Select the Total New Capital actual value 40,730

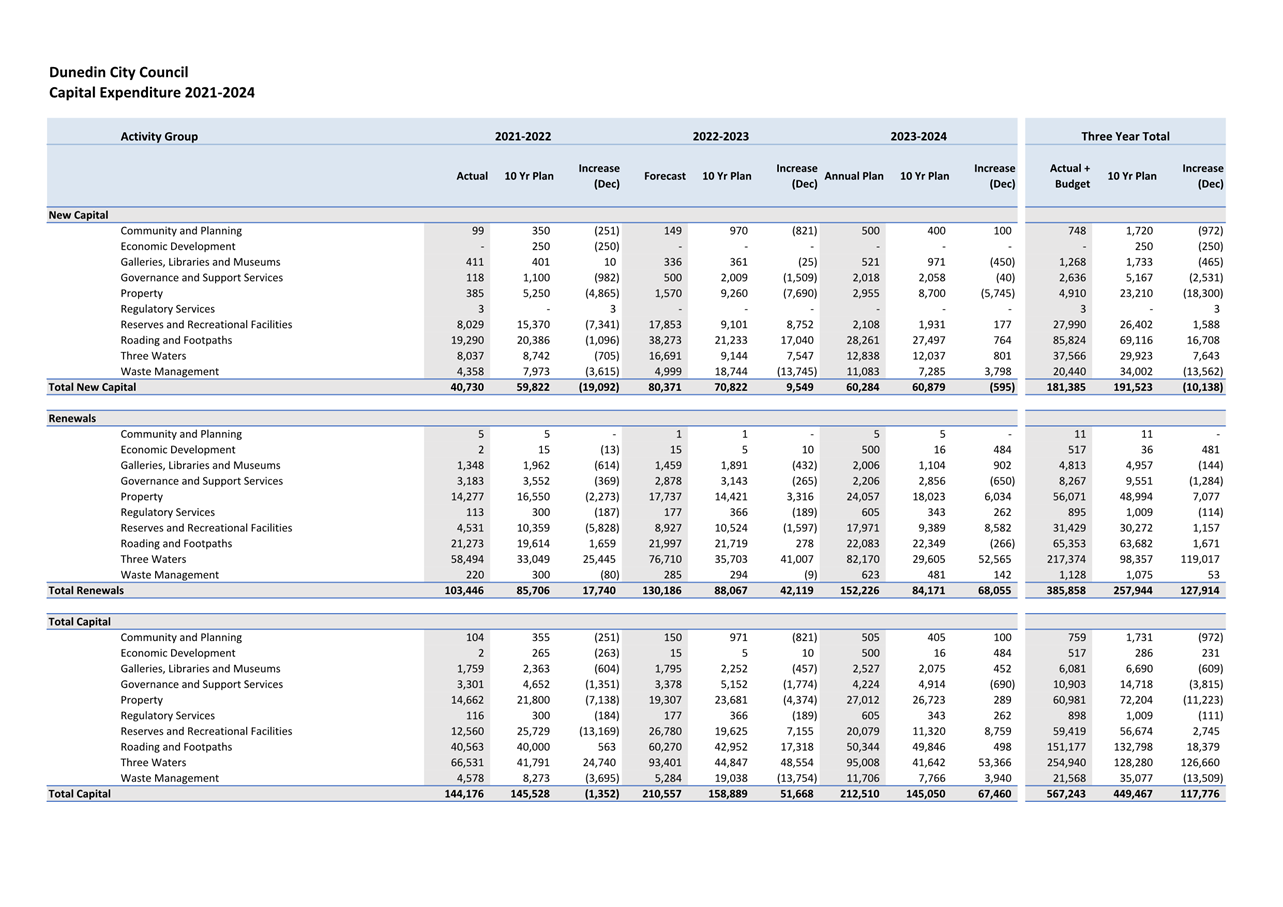click(465, 387)
